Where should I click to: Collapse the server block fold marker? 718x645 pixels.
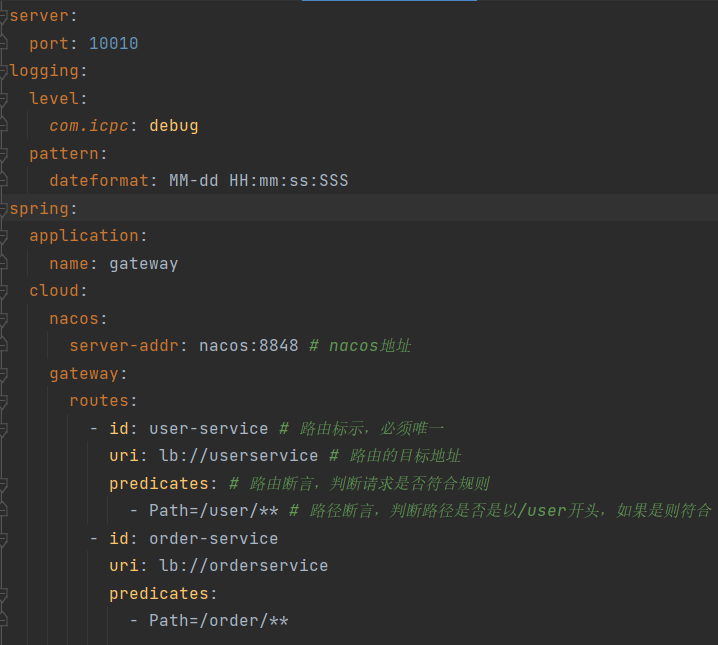[x=3, y=16]
